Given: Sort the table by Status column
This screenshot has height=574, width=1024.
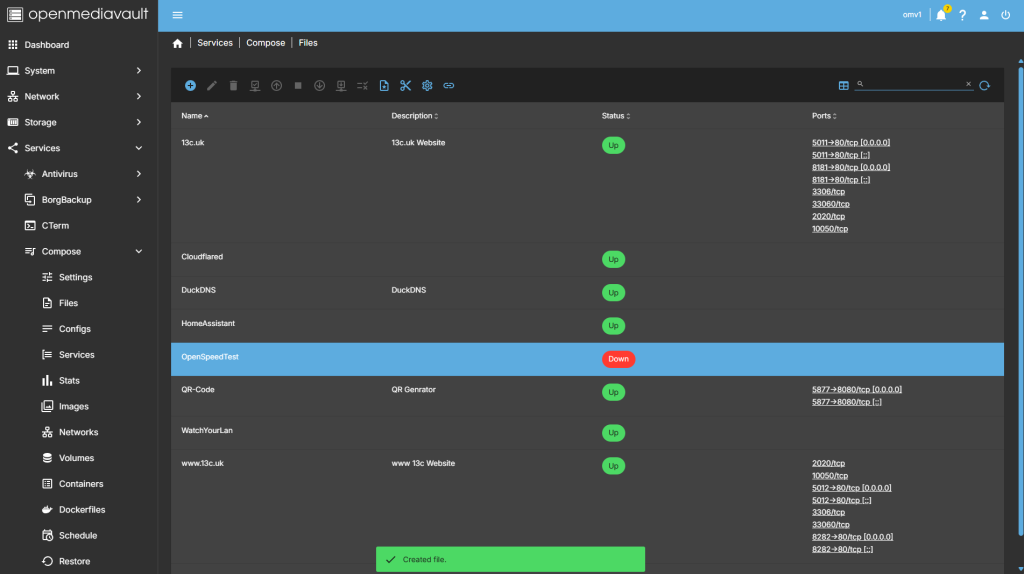Looking at the screenshot, I should (x=616, y=116).
